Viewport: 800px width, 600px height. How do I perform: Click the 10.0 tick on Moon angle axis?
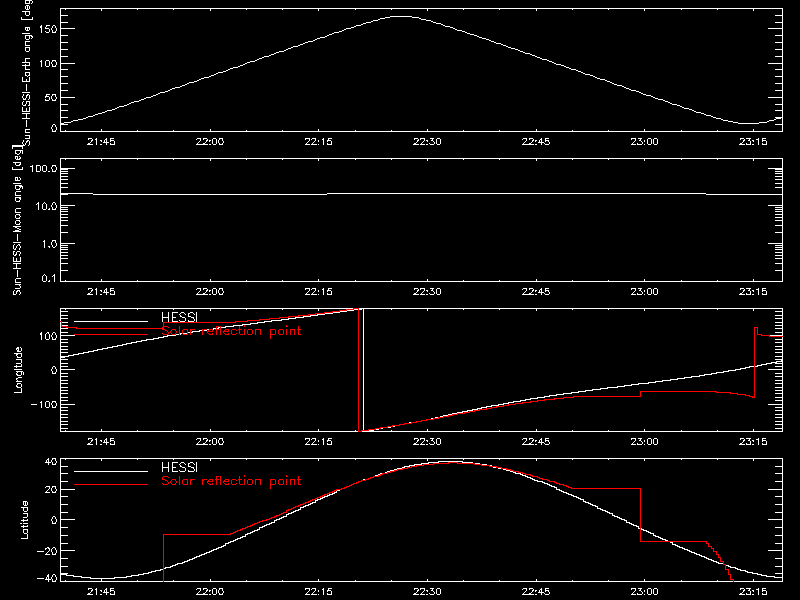pyautogui.click(x=46, y=206)
